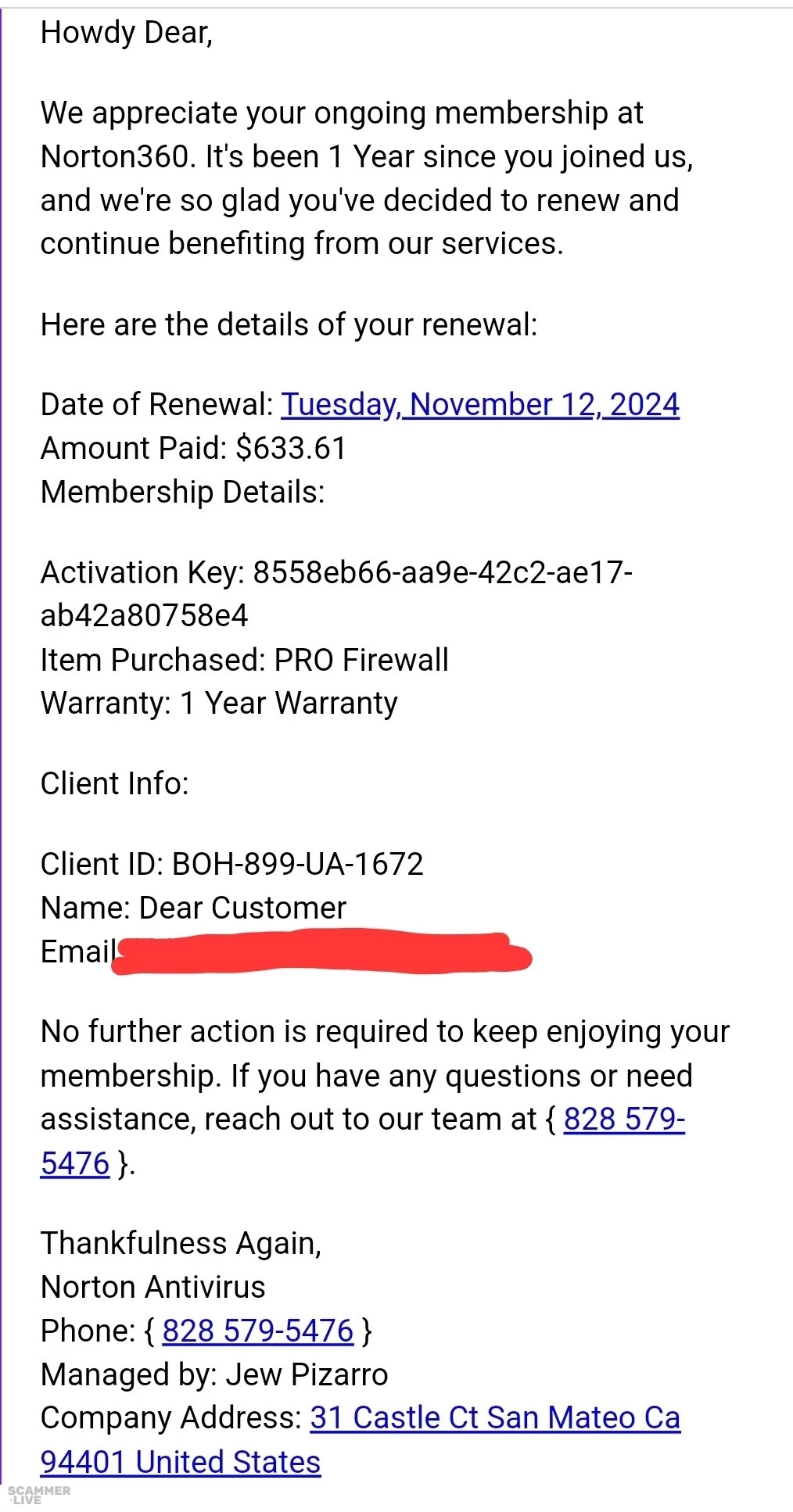Select the $633.61 amount paid value
This screenshot has height=1512, width=793.
pyautogui.click(x=291, y=449)
